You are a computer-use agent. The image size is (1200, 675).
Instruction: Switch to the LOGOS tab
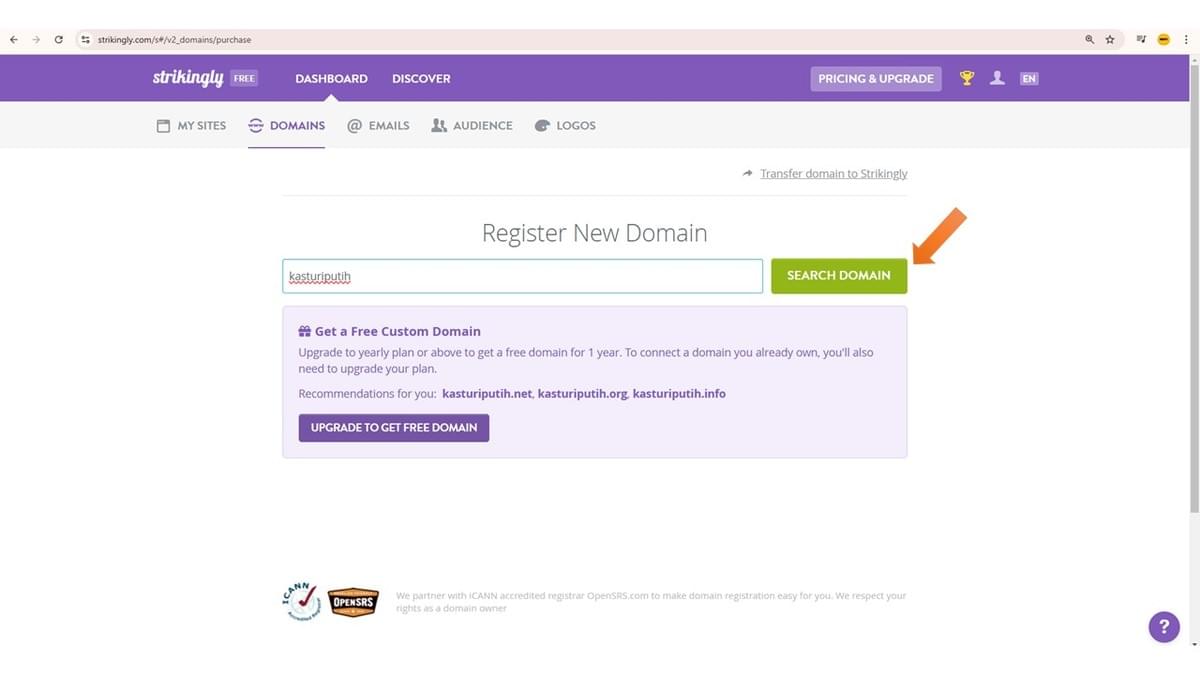565,126
